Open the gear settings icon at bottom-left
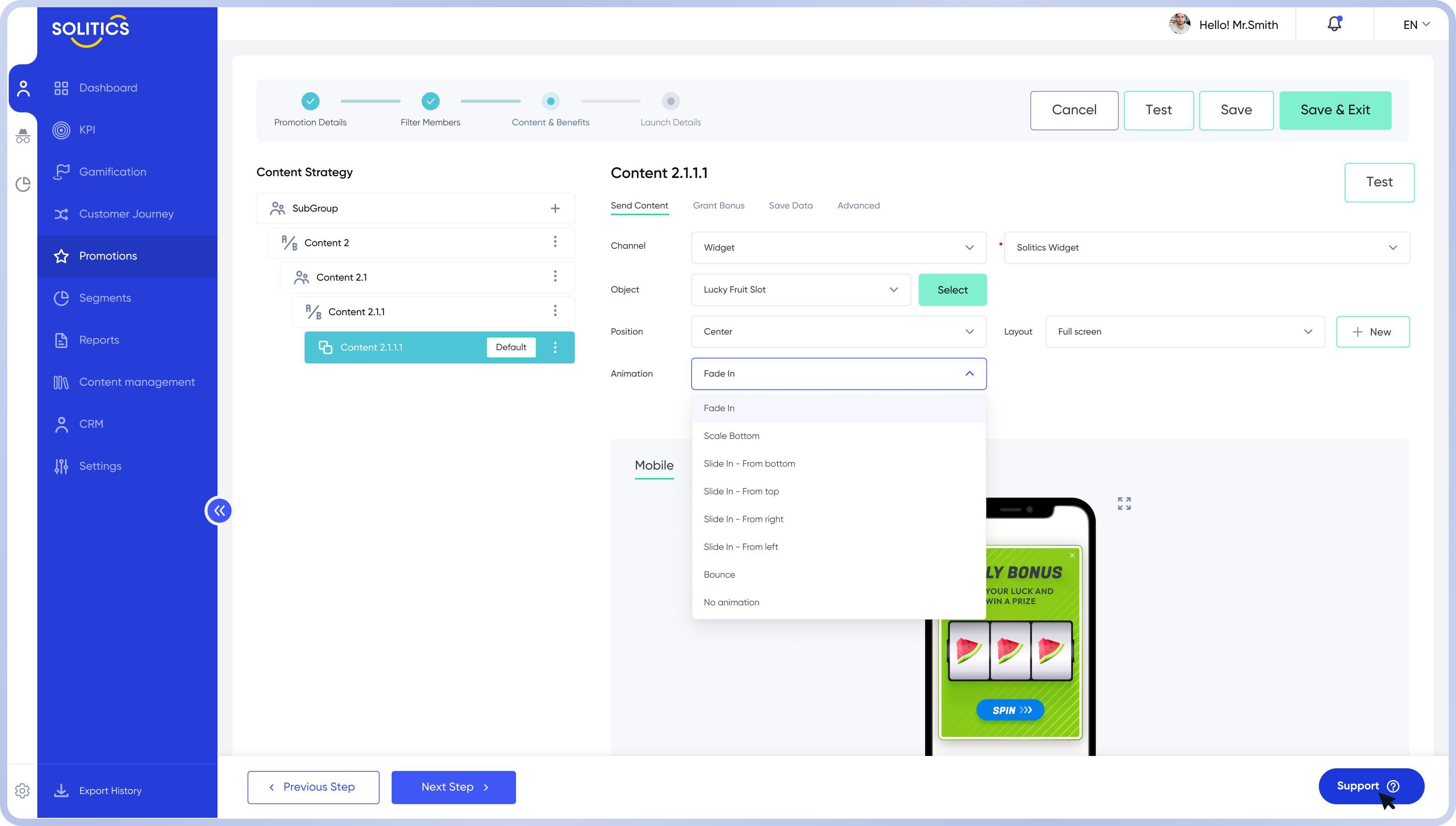Image resolution: width=1456 pixels, height=826 pixels. 22,790
